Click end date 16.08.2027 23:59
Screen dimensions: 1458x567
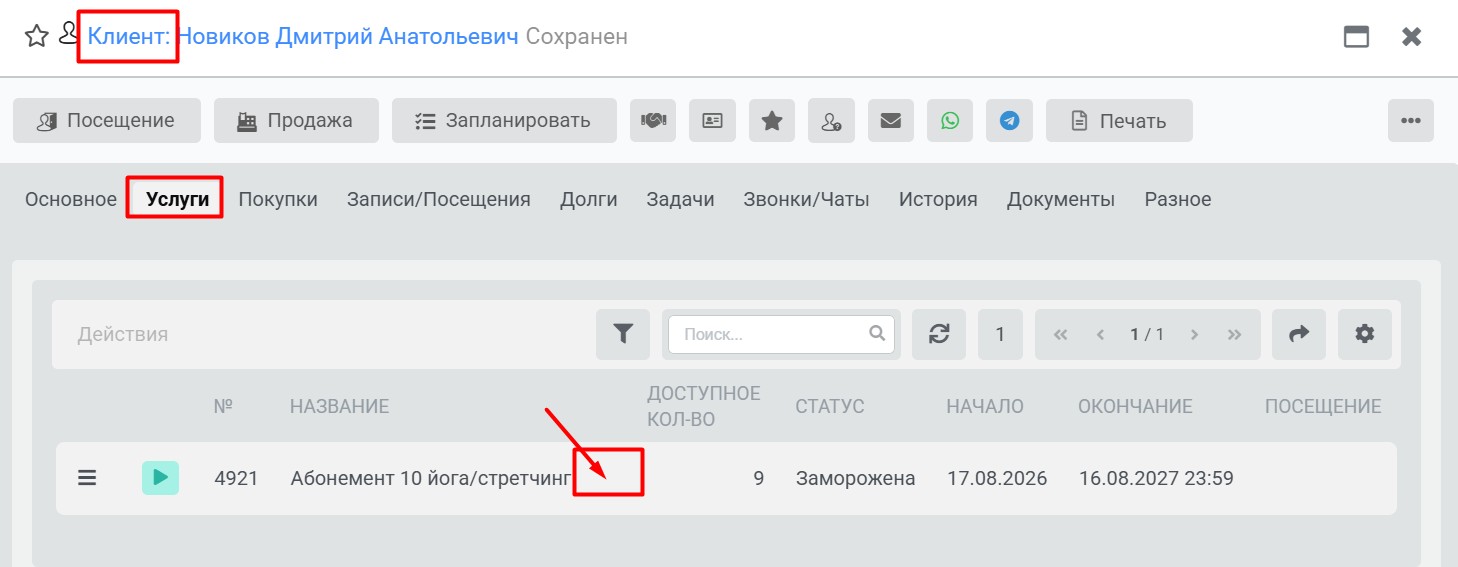[1156, 478]
